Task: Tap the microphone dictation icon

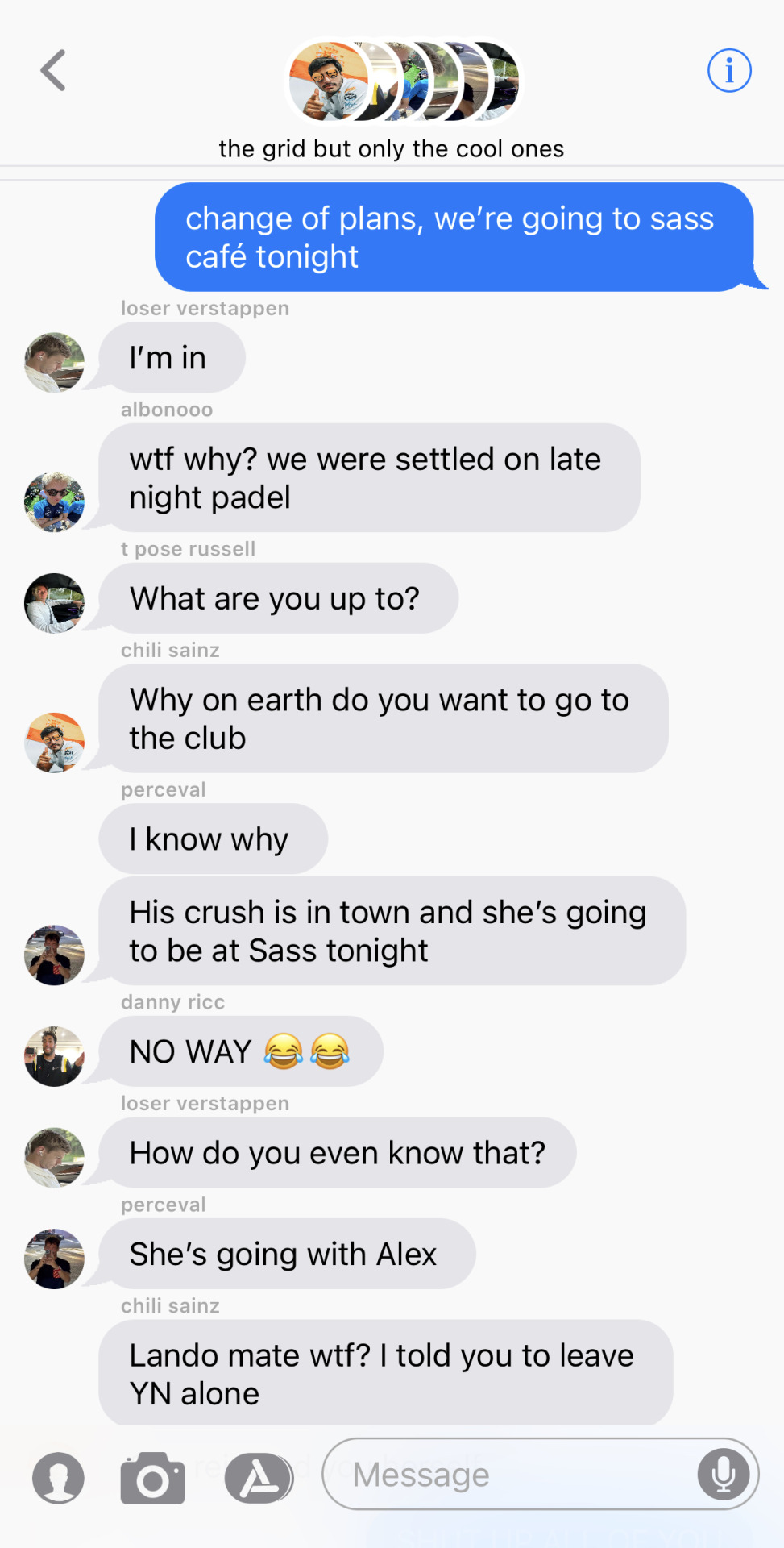Action: 724,1474
